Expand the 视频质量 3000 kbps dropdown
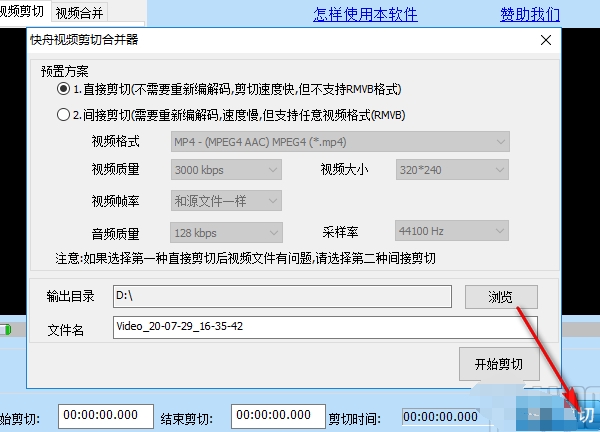600x432 pixels. tap(226, 170)
